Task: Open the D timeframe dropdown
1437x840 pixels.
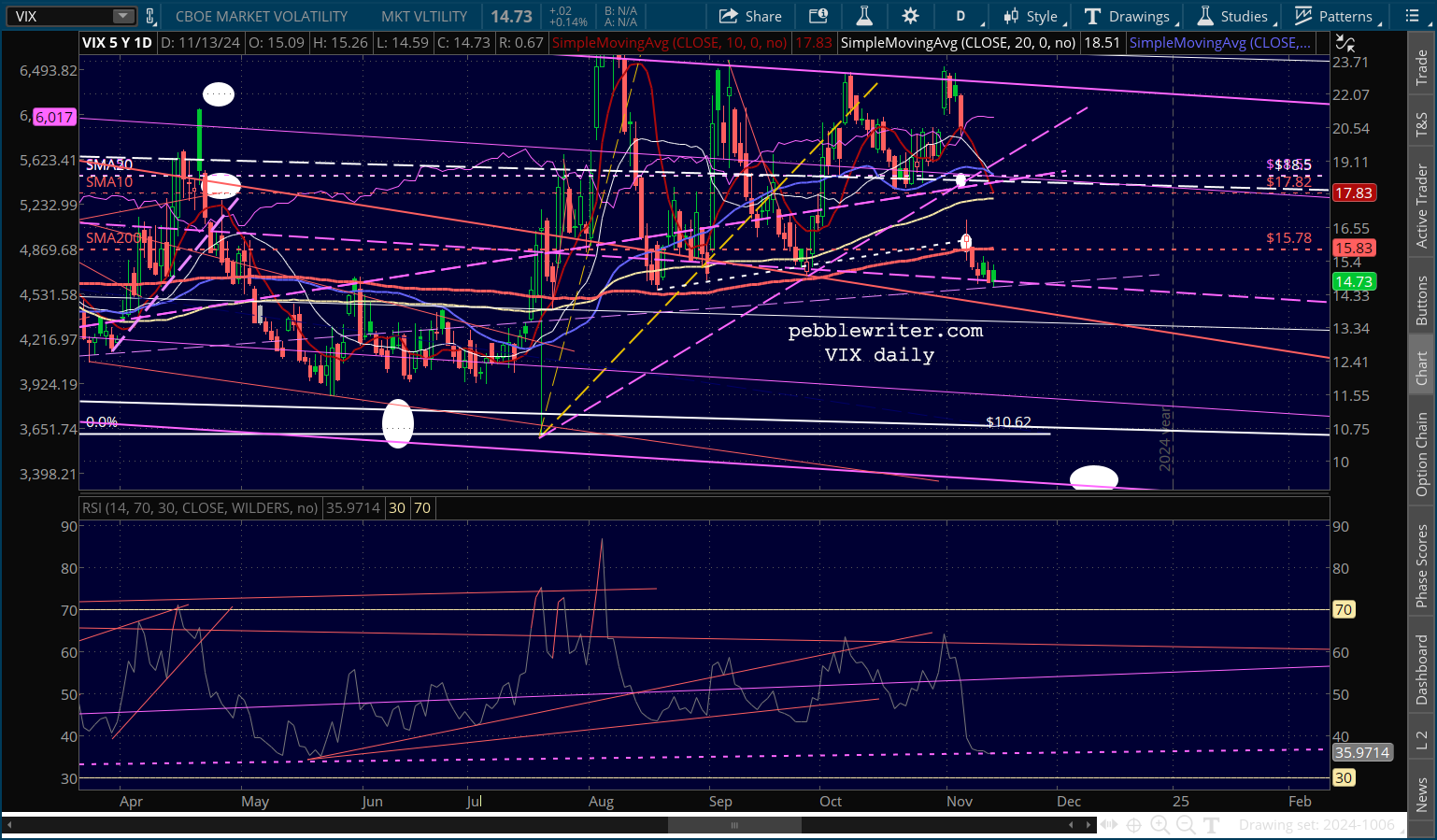Action: (x=960, y=16)
